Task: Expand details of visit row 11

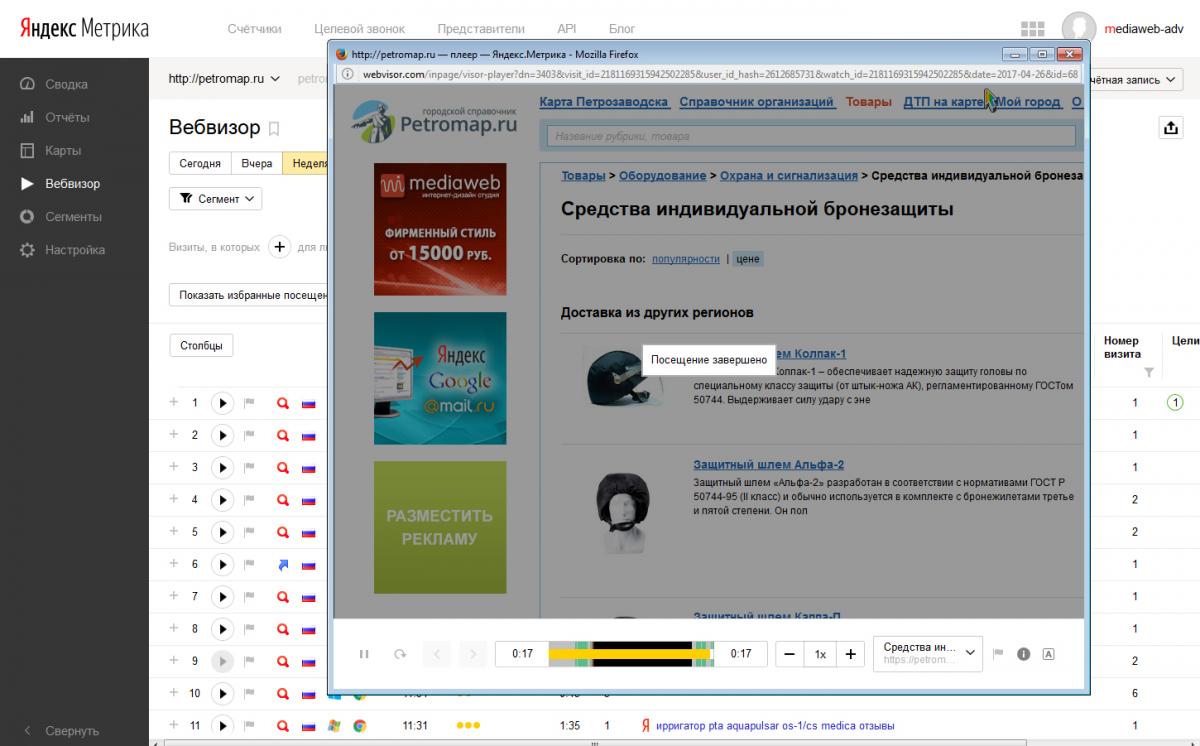Action: pos(173,725)
